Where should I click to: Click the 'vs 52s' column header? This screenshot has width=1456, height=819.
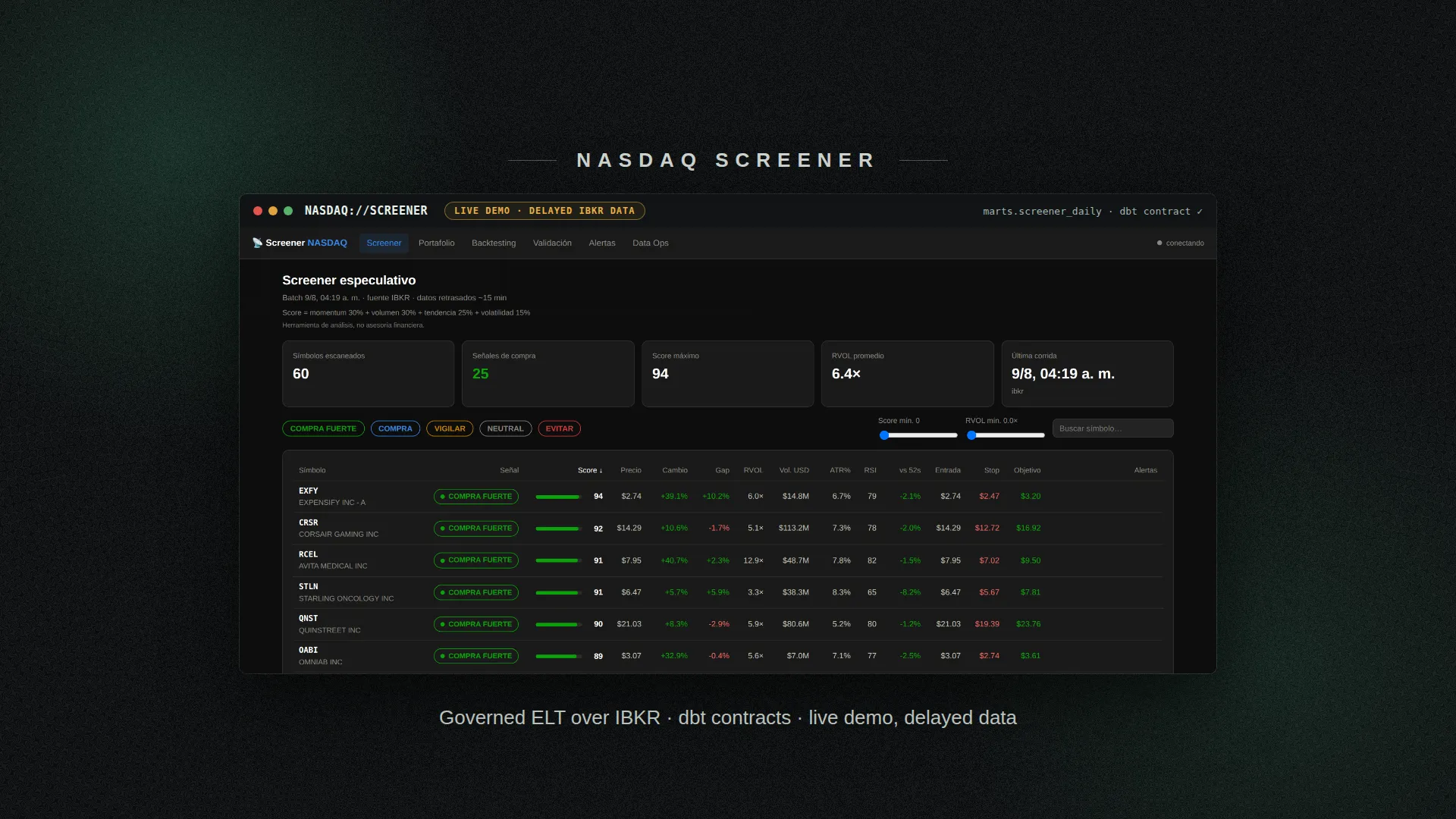pos(910,471)
